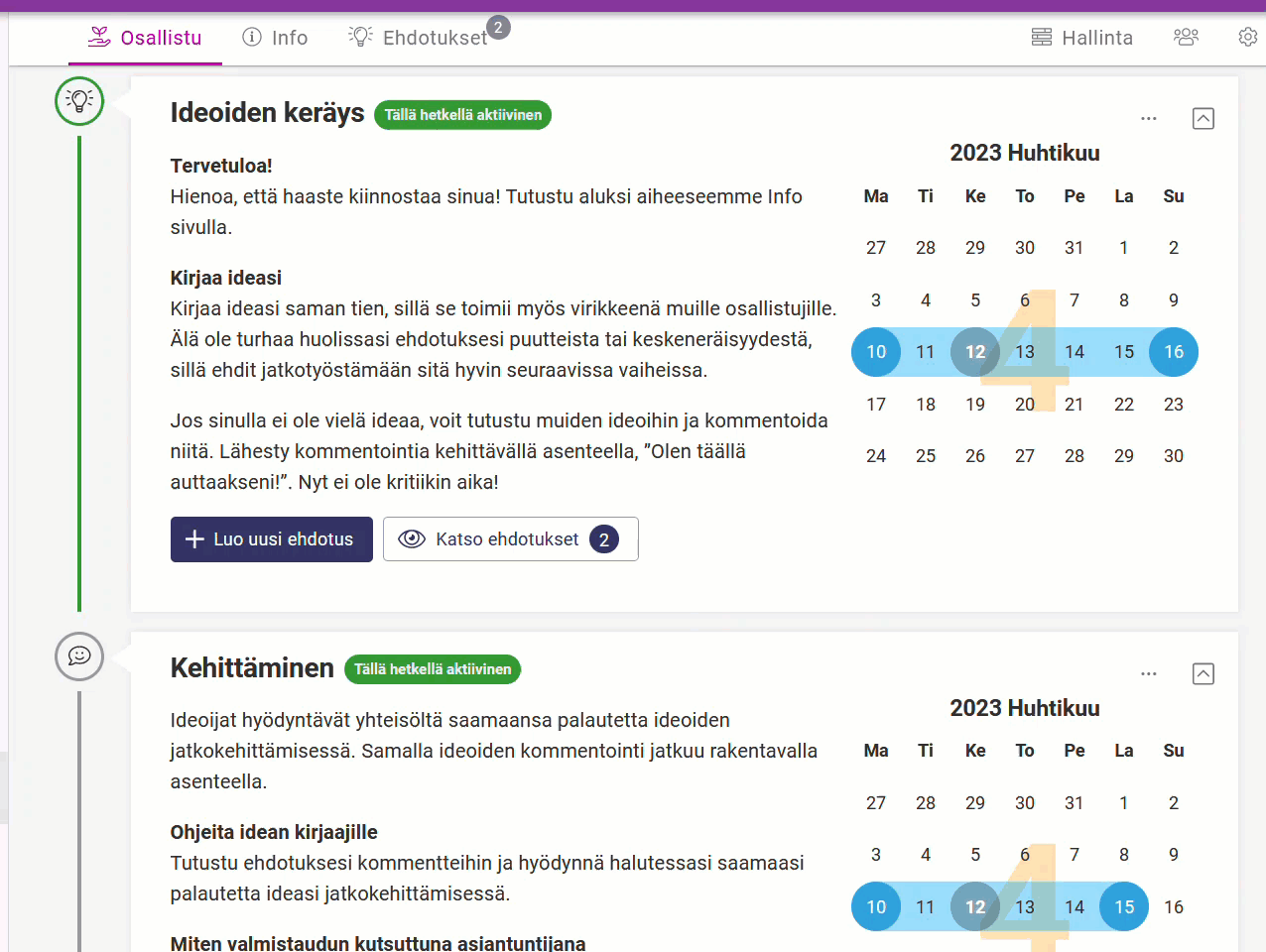Select start date 10 in first calendar

(x=876, y=352)
